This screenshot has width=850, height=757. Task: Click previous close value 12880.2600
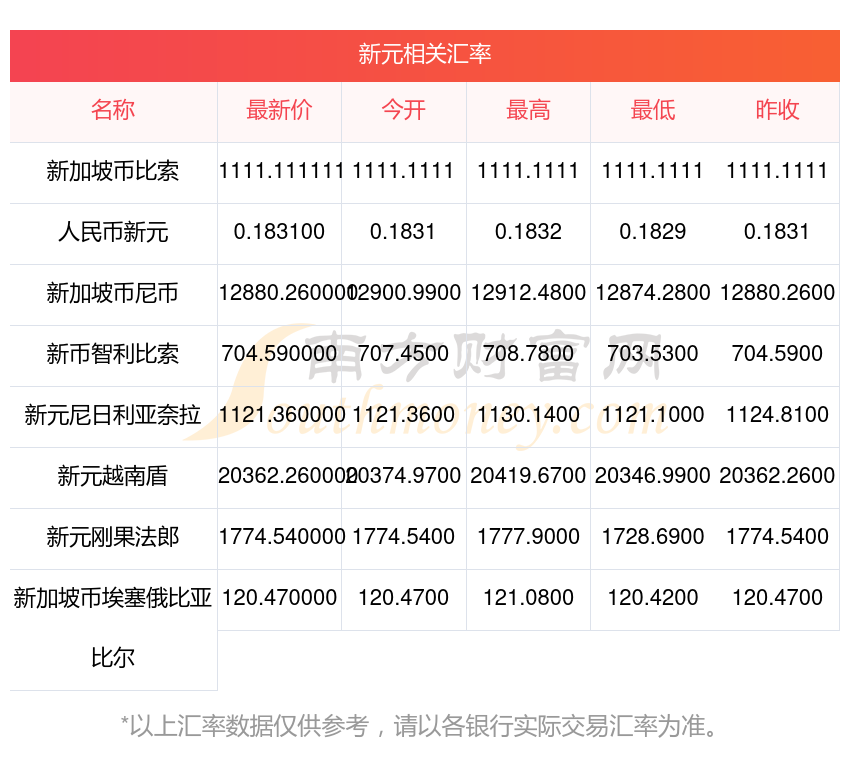click(x=777, y=293)
